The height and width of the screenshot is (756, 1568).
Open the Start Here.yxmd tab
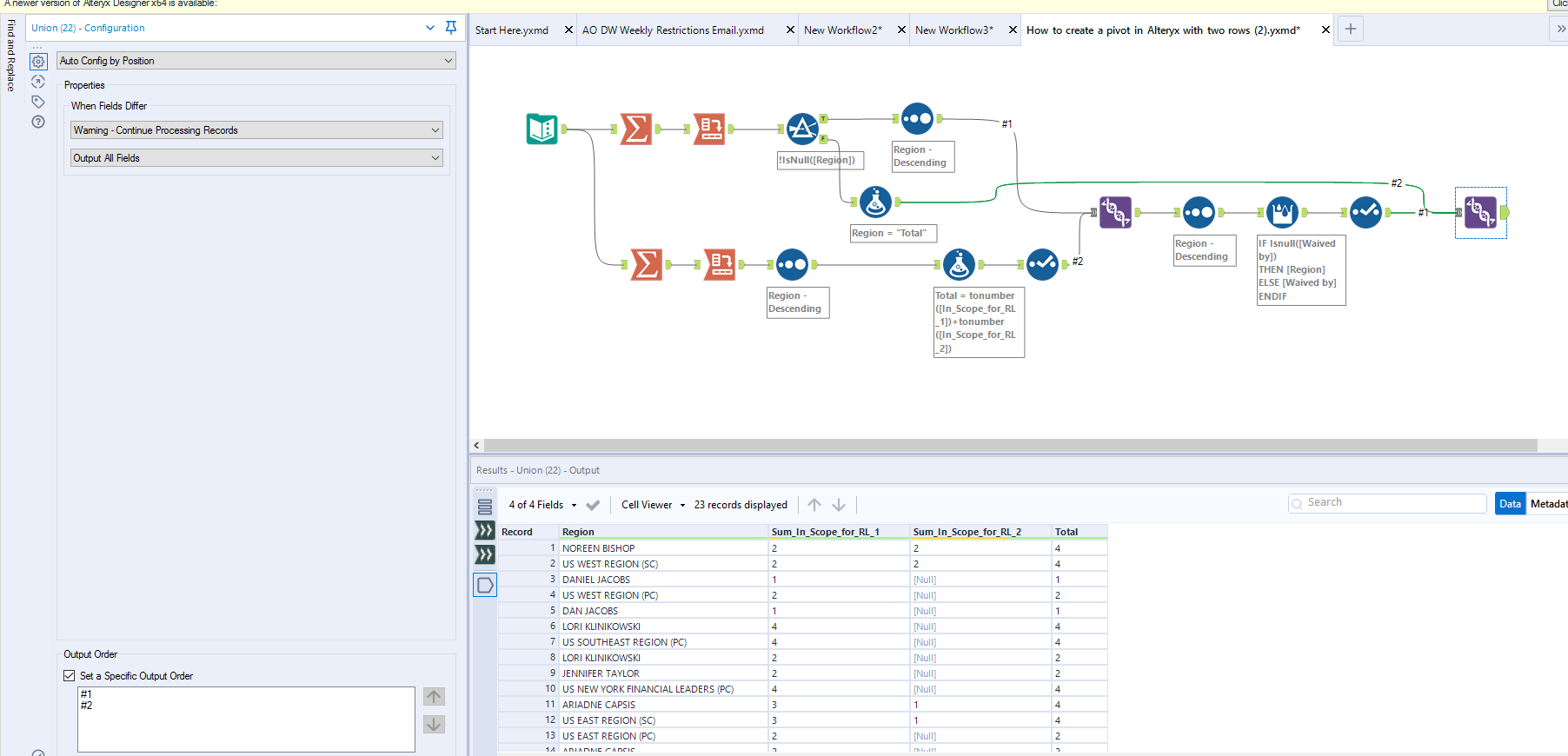click(512, 30)
